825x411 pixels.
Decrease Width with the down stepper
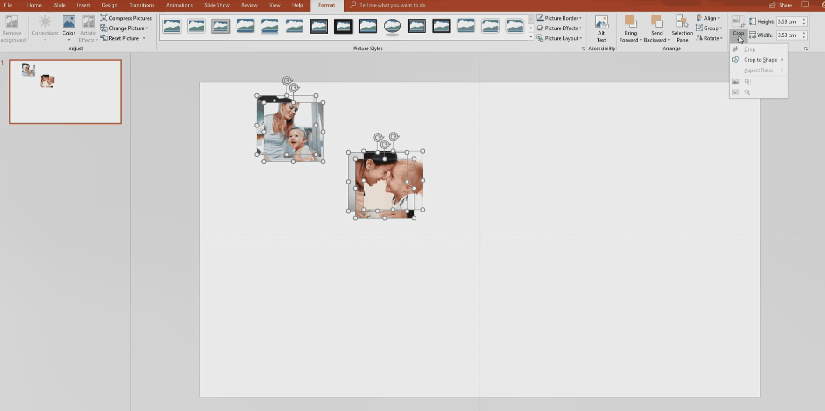pyautogui.click(x=804, y=37)
